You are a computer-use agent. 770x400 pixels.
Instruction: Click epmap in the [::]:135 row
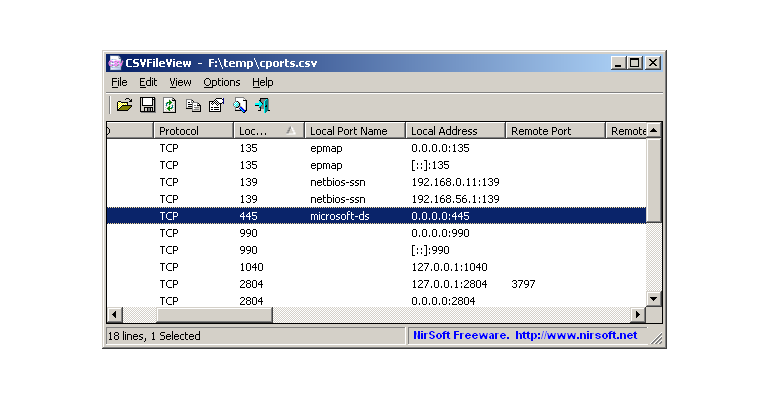[326, 165]
